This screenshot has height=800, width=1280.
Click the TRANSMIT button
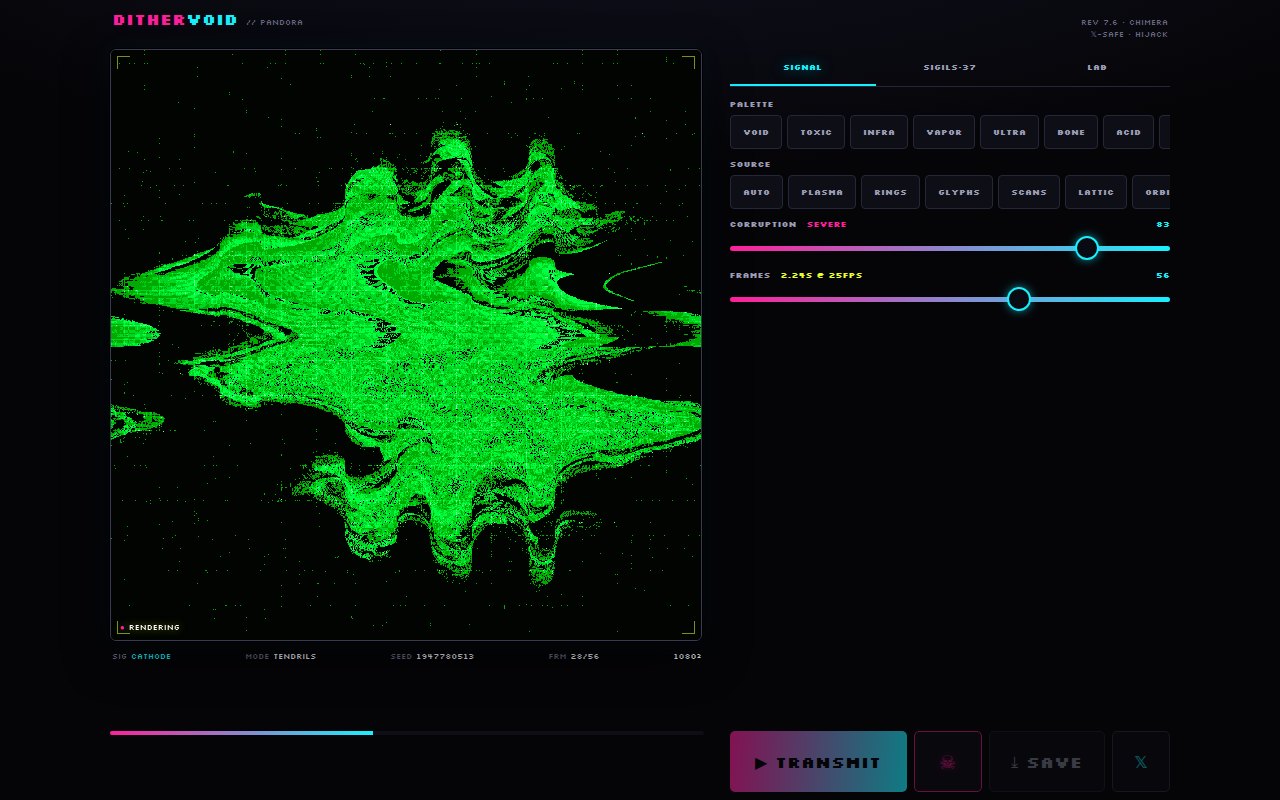[818, 762]
